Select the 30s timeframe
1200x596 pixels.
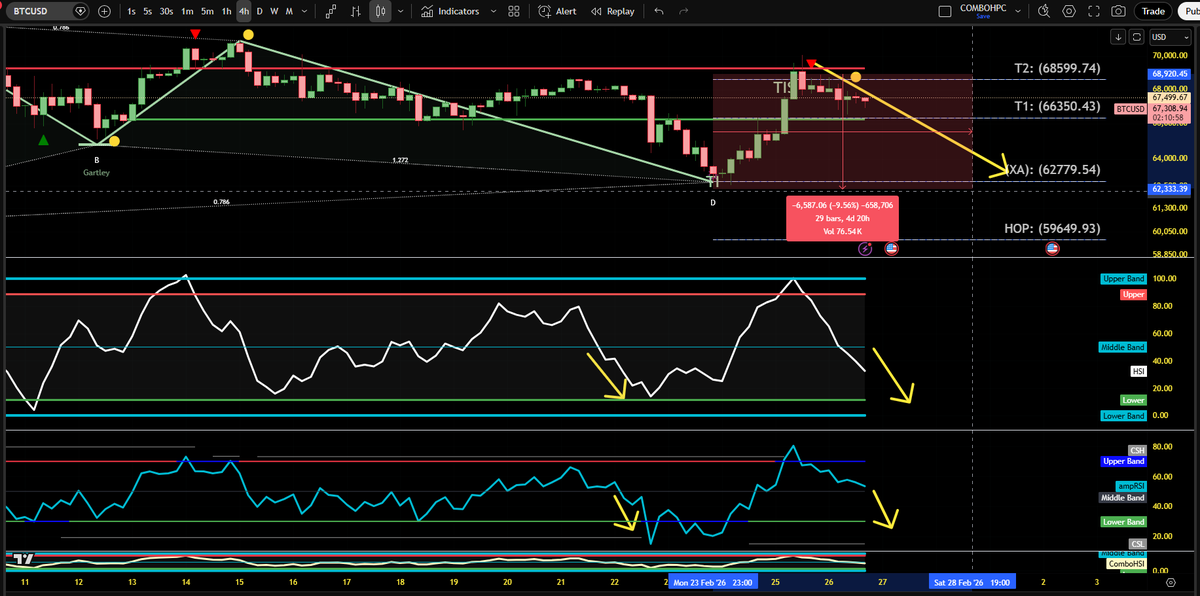167,11
